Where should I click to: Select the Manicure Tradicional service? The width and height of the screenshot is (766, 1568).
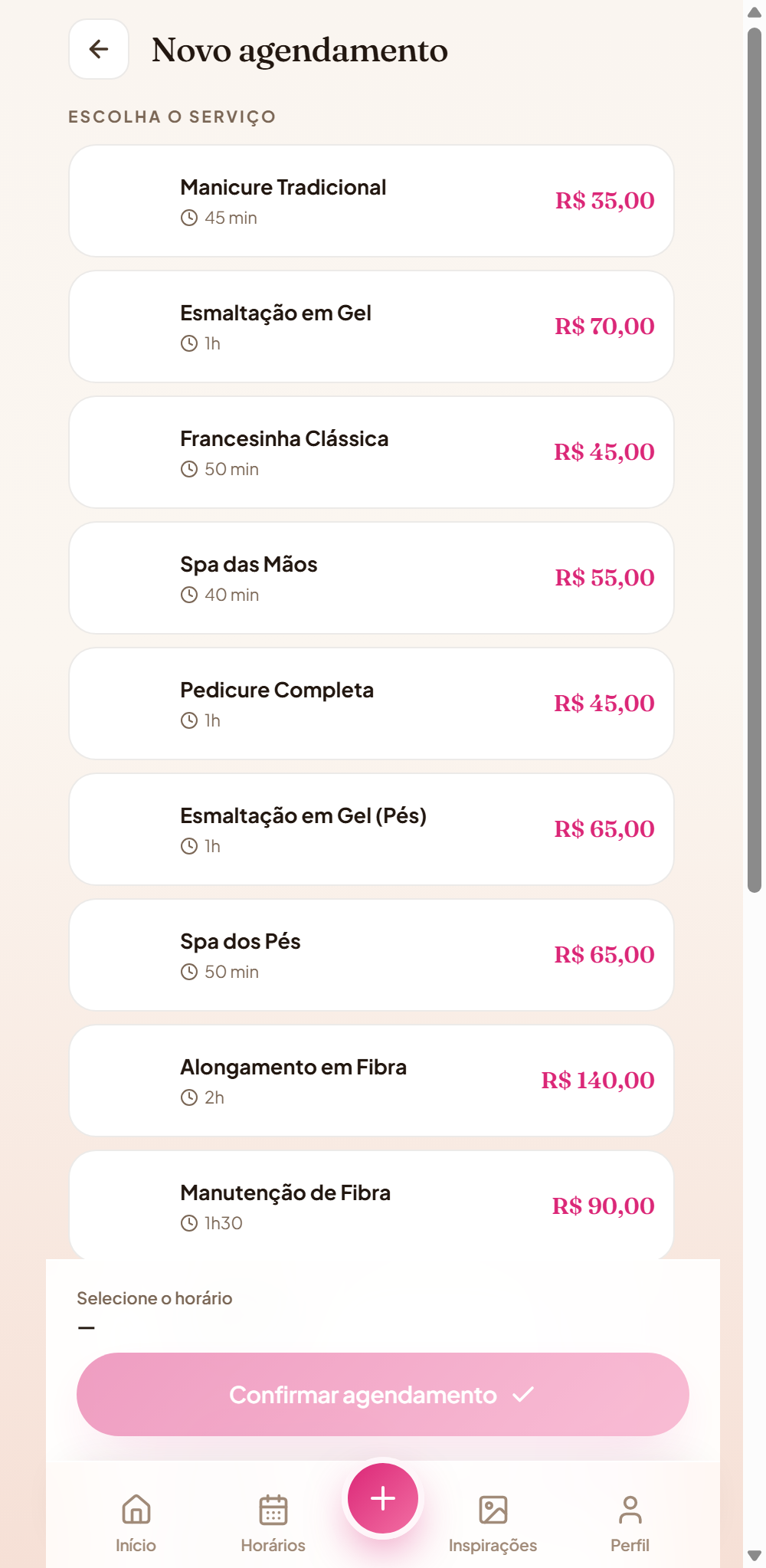coord(372,201)
